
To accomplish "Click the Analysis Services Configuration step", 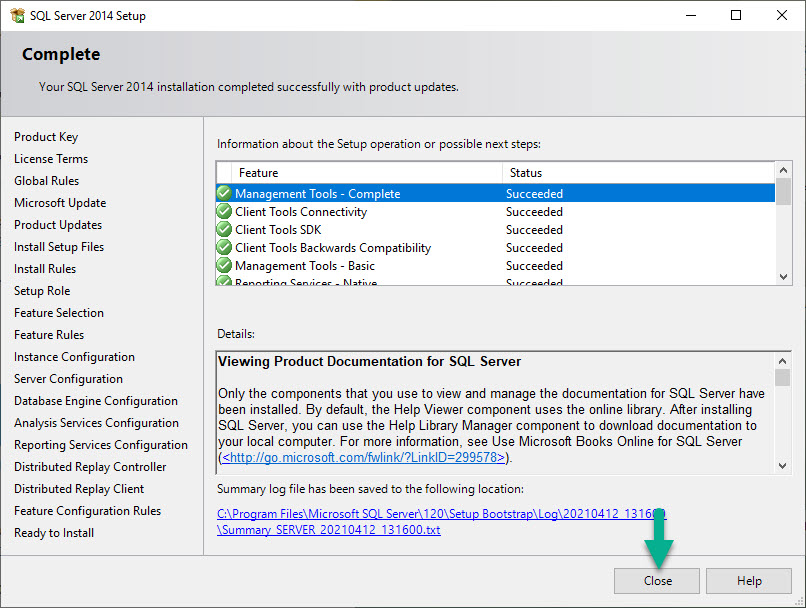I will [x=97, y=423].
